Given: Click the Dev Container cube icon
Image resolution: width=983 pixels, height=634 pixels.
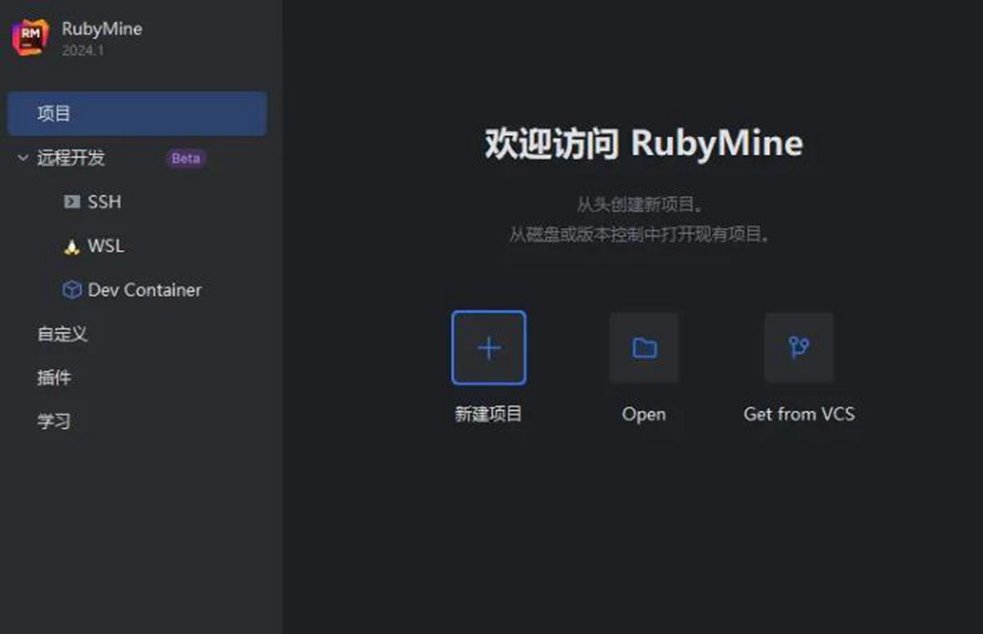Looking at the screenshot, I should tap(72, 290).
